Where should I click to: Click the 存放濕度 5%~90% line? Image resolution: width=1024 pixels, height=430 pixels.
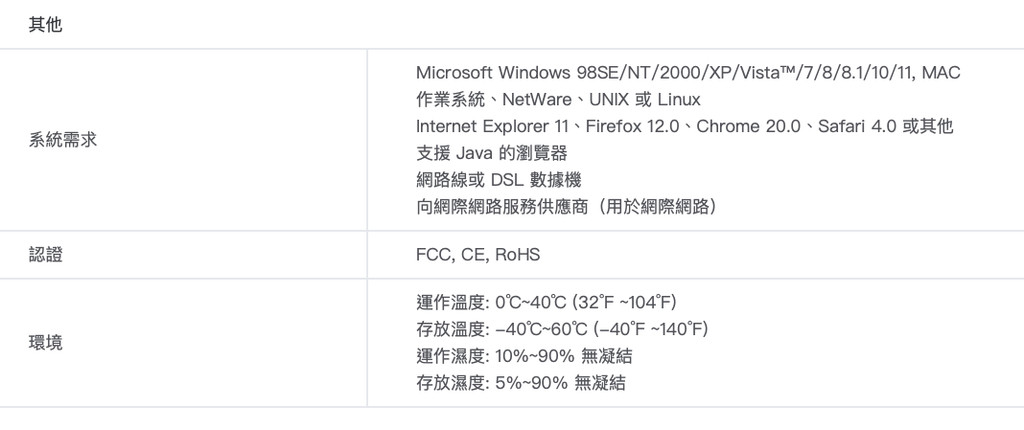(x=520, y=383)
